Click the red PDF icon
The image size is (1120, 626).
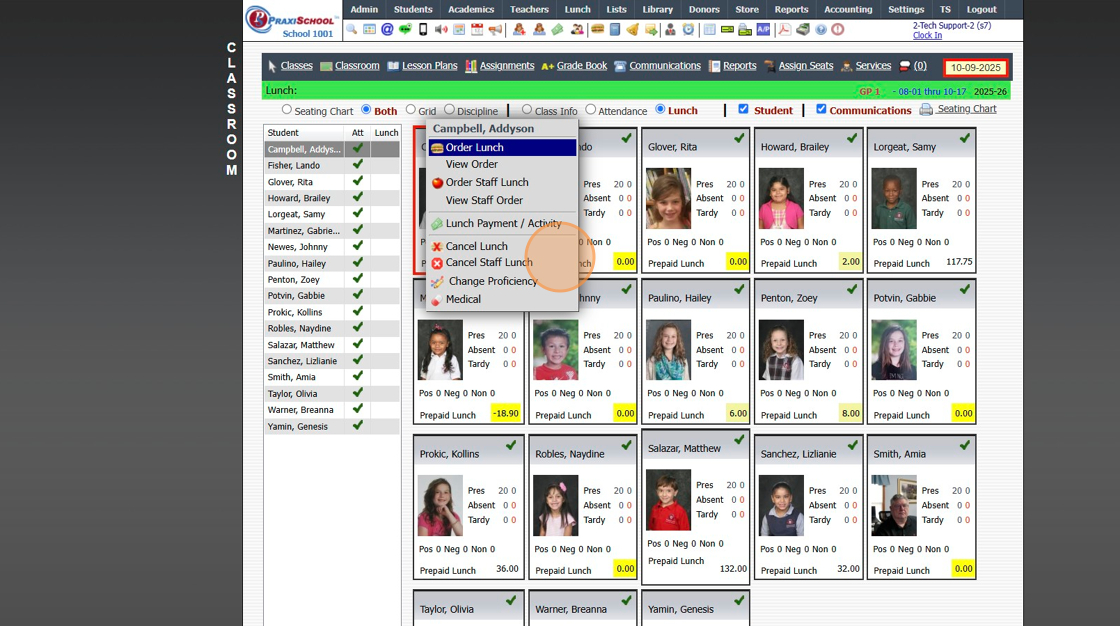(784, 29)
